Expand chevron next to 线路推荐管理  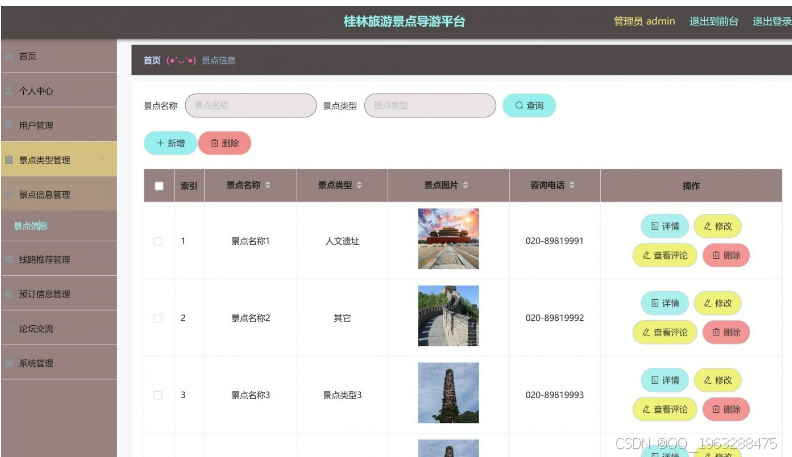pyautogui.click(x=101, y=259)
